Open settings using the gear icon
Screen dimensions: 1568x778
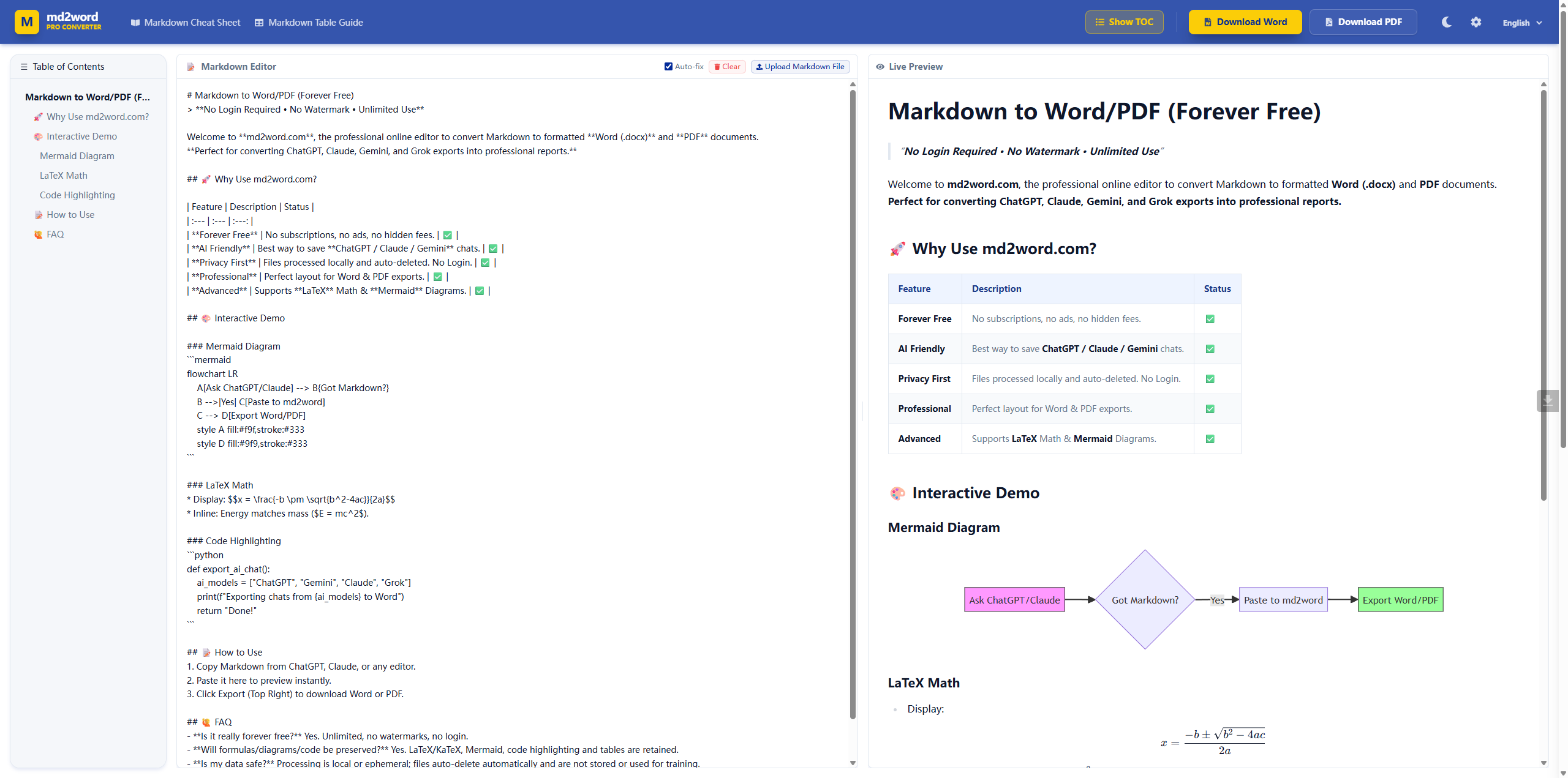pyautogui.click(x=1476, y=22)
